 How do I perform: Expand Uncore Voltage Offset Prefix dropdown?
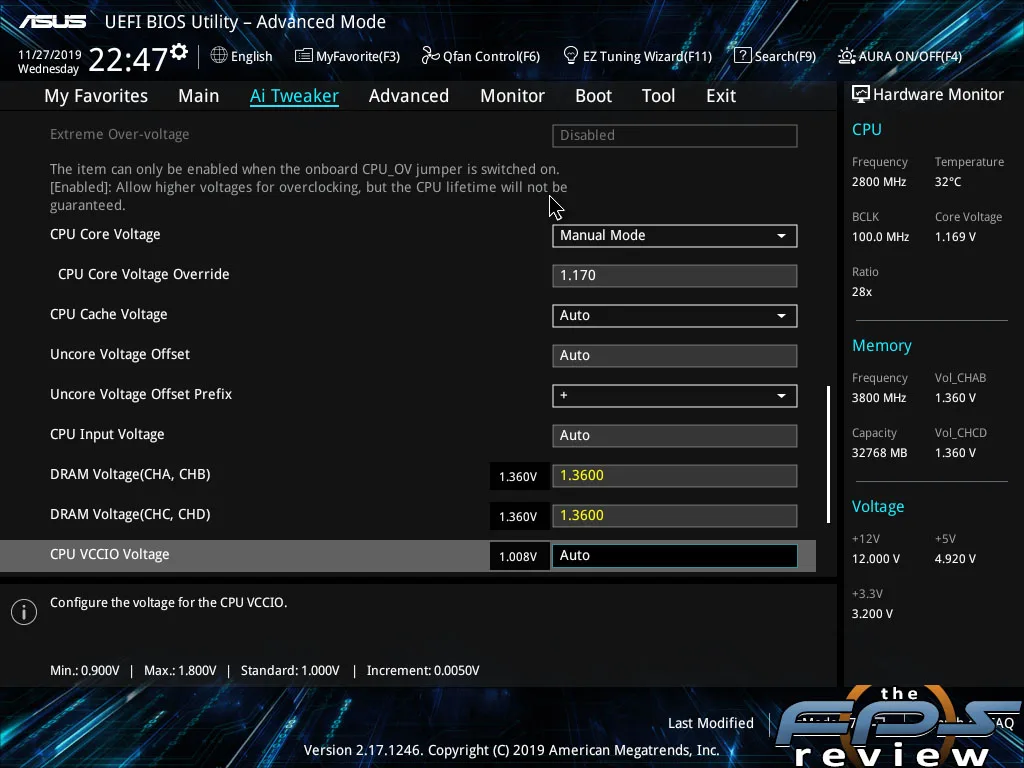[675, 396]
